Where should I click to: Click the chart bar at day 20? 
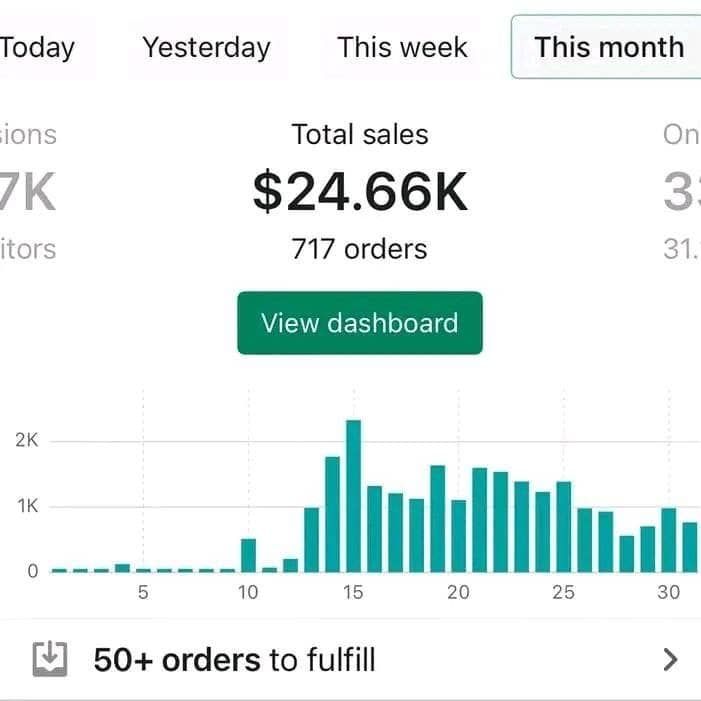pyautogui.click(x=458, y=535)
